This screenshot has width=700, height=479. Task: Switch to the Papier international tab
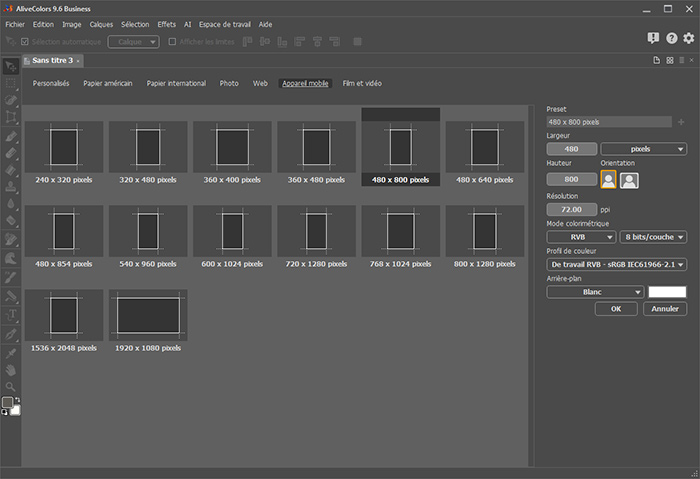[x=176, y=83]
